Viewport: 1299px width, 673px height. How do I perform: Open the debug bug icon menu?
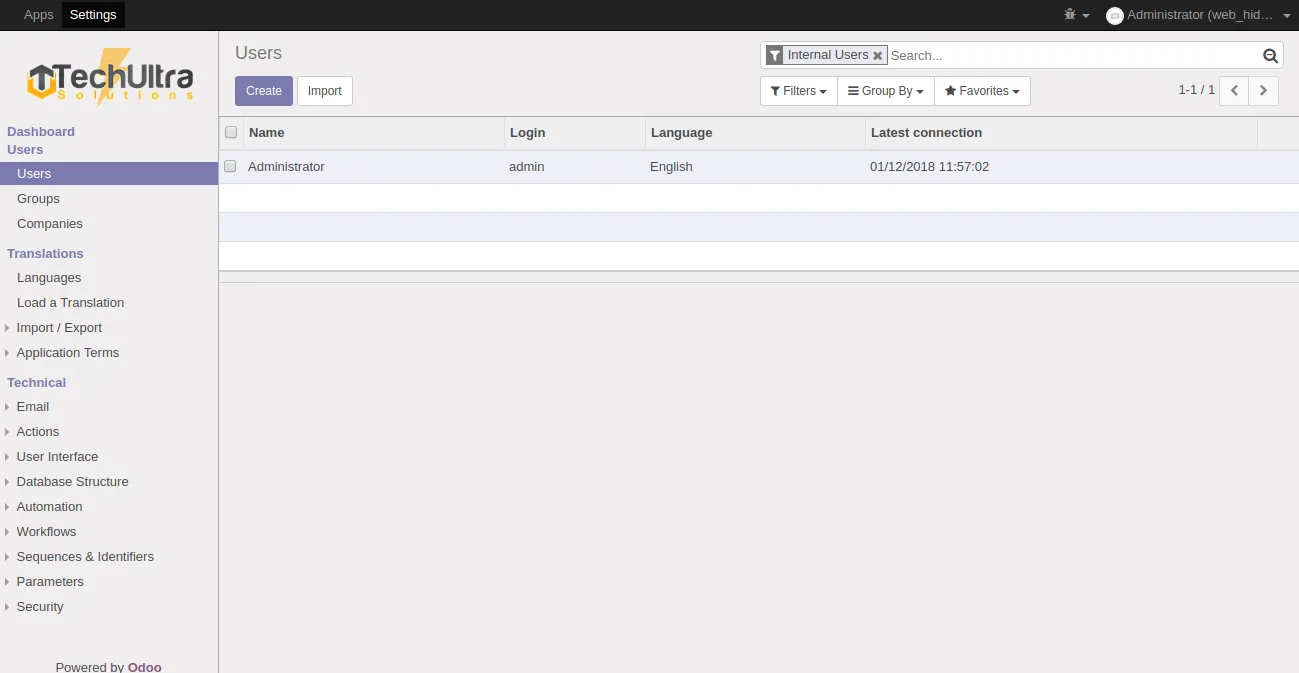click(x=1076, y=15)
